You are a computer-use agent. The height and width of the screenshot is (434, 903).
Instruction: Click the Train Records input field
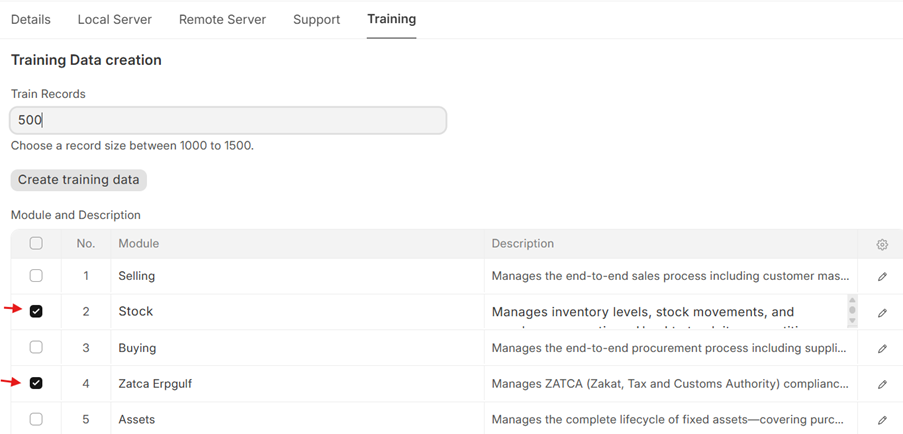(228, 120)
